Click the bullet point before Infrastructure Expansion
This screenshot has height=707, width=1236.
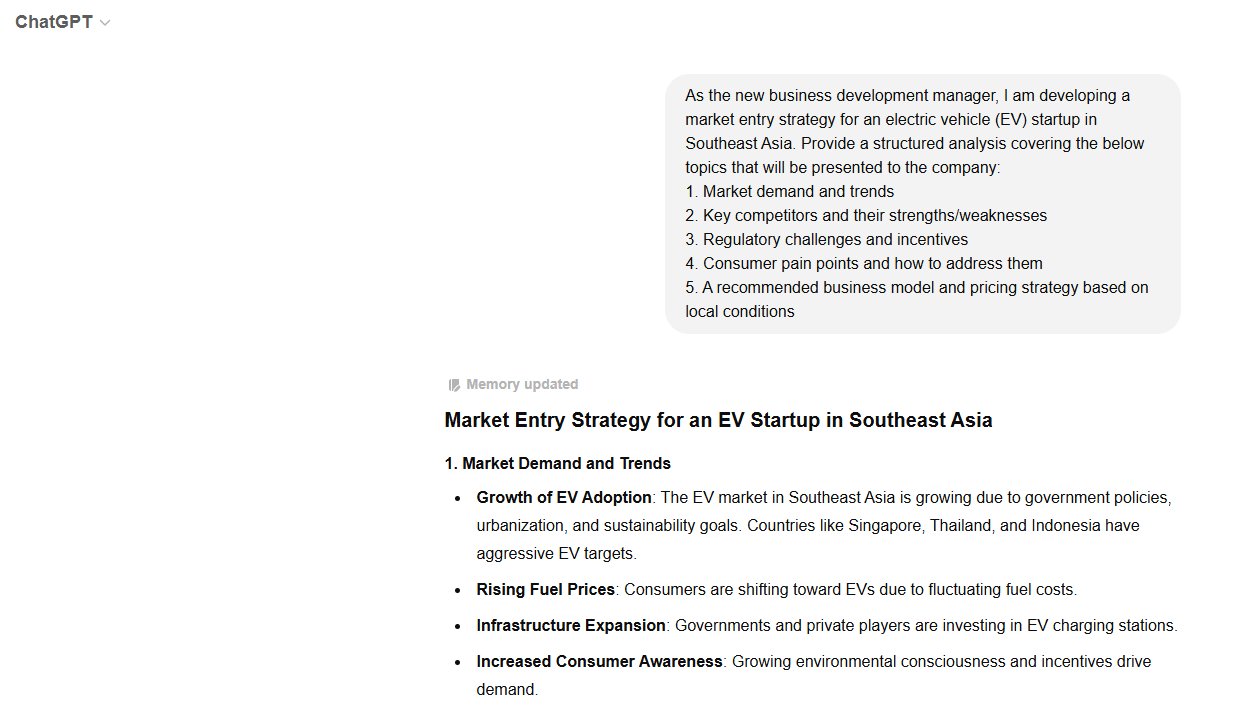pos(458,626)
